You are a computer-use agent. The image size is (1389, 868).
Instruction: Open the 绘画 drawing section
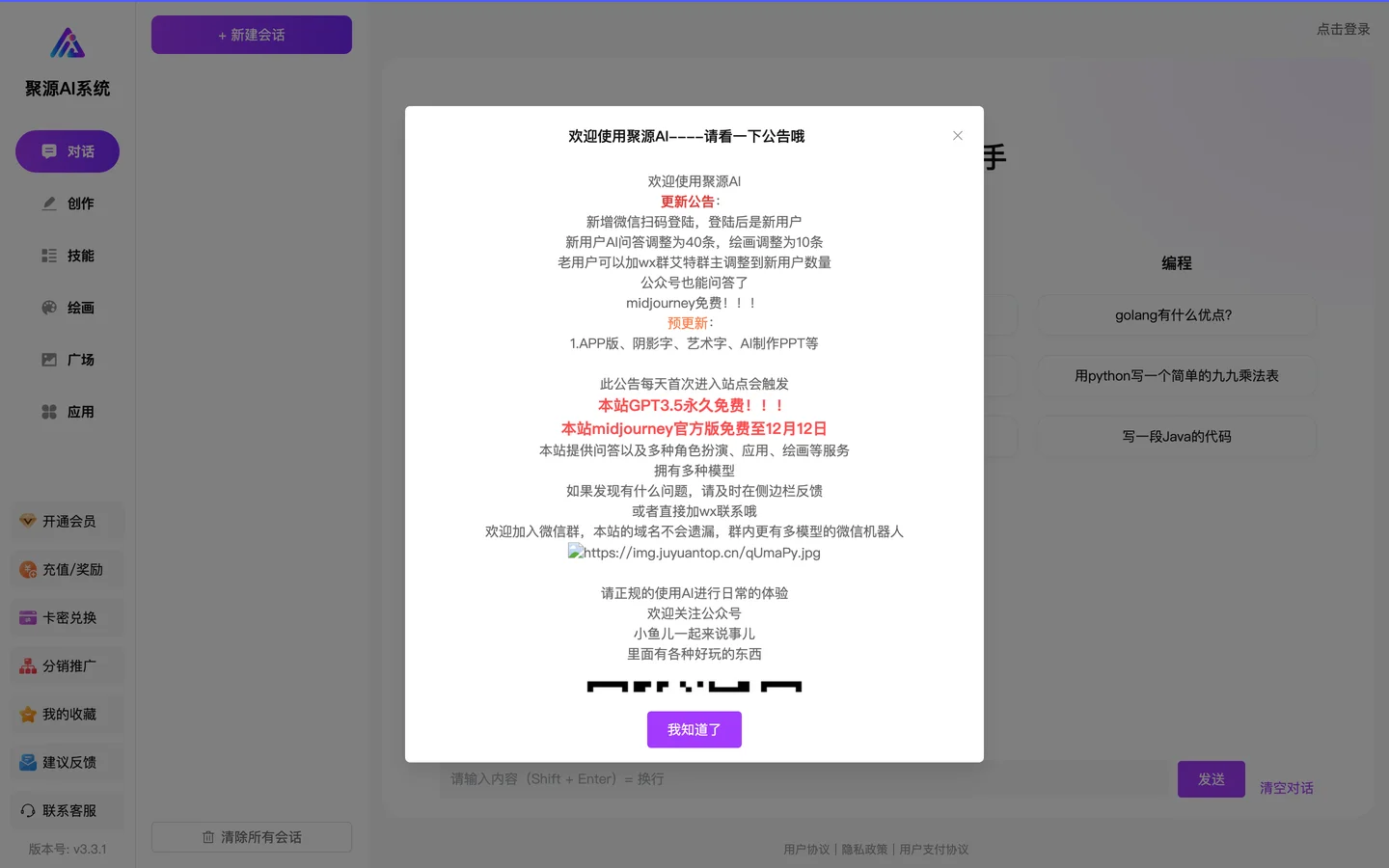(x=68, y=308)
